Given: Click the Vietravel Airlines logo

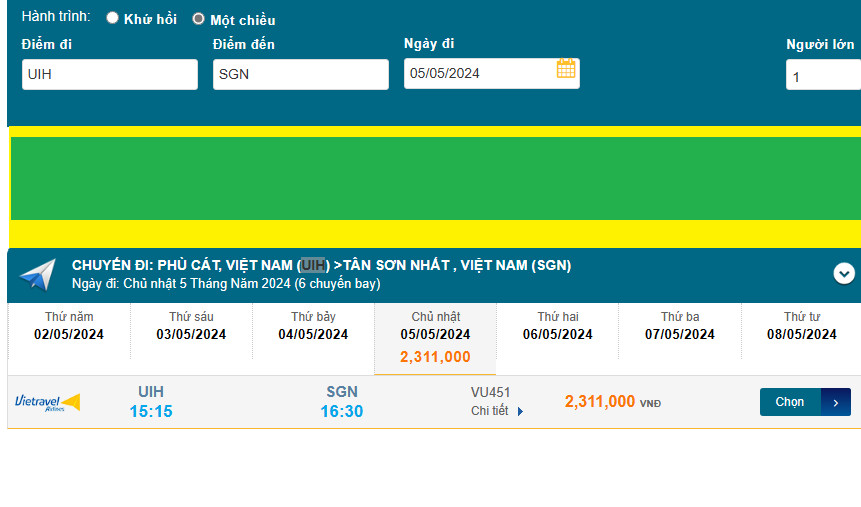Looking at the screenshot, I should [47, 402].
